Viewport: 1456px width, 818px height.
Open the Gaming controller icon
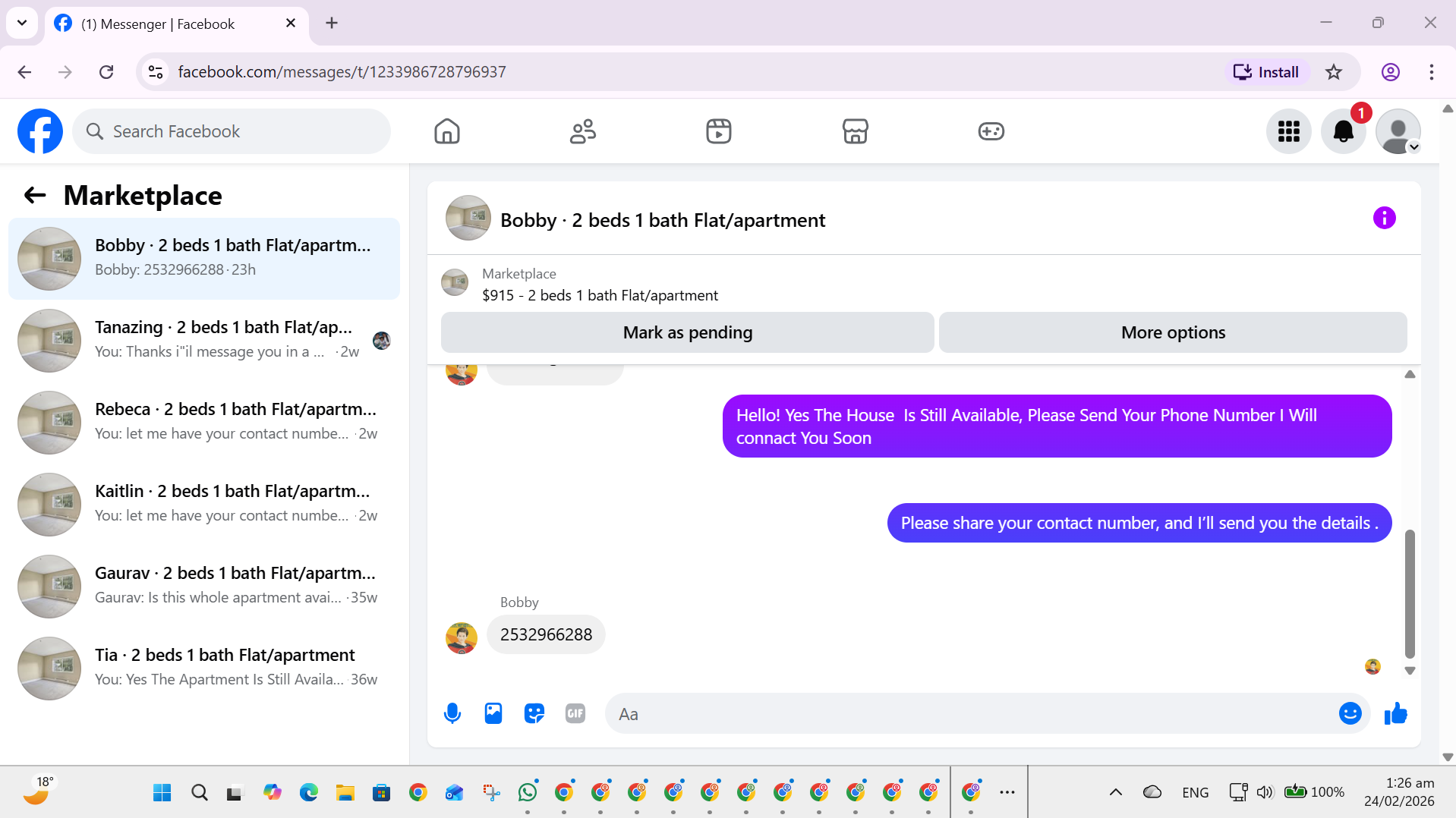(x=991, y=131)
